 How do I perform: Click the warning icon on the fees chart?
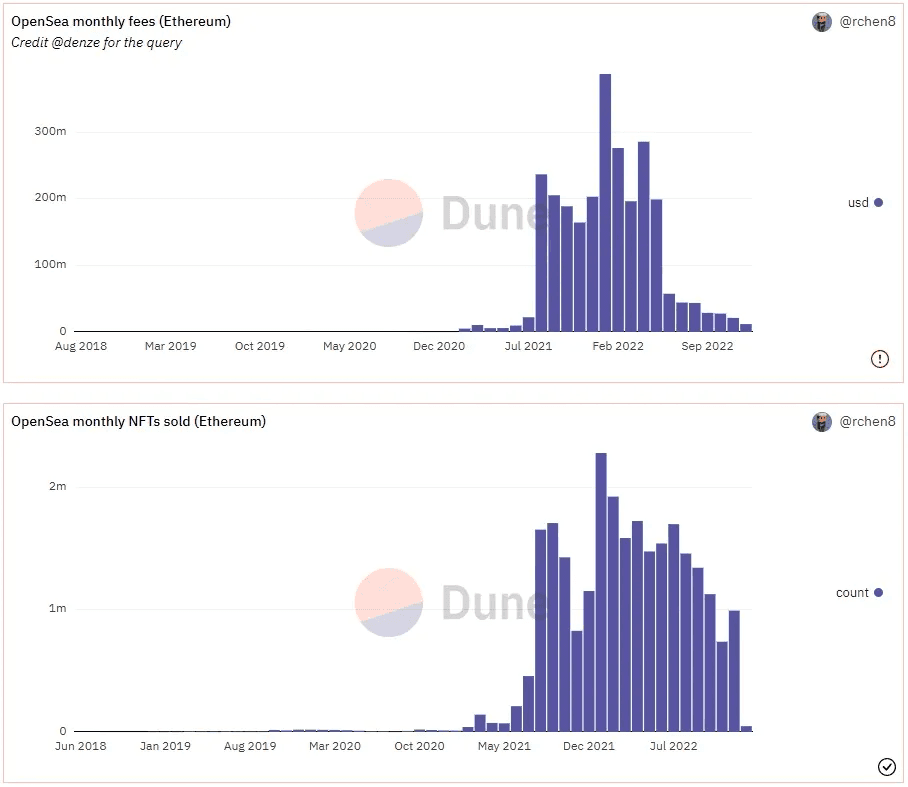pyautogui.click(x=879, y=359)
